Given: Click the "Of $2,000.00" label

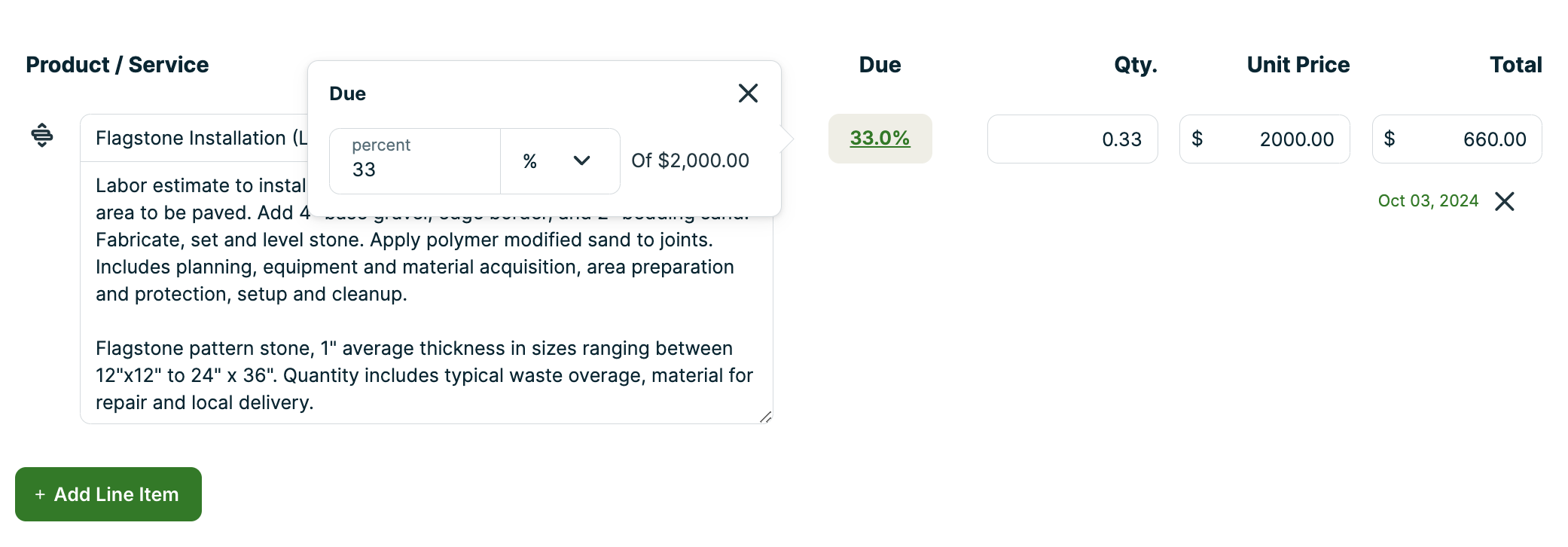Looking at the screenshot, I should (690, 161).
